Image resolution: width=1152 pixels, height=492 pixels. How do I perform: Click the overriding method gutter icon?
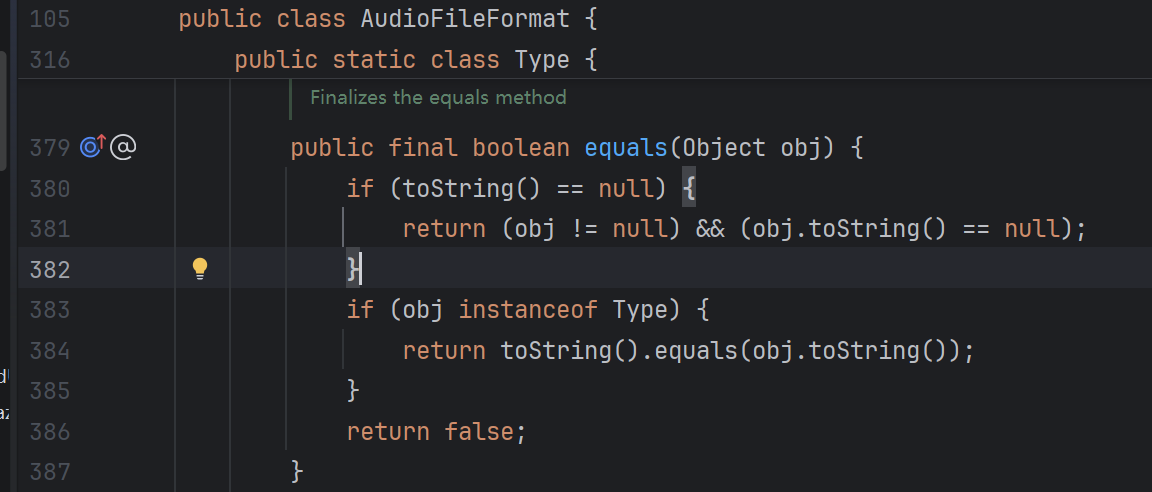91,148
